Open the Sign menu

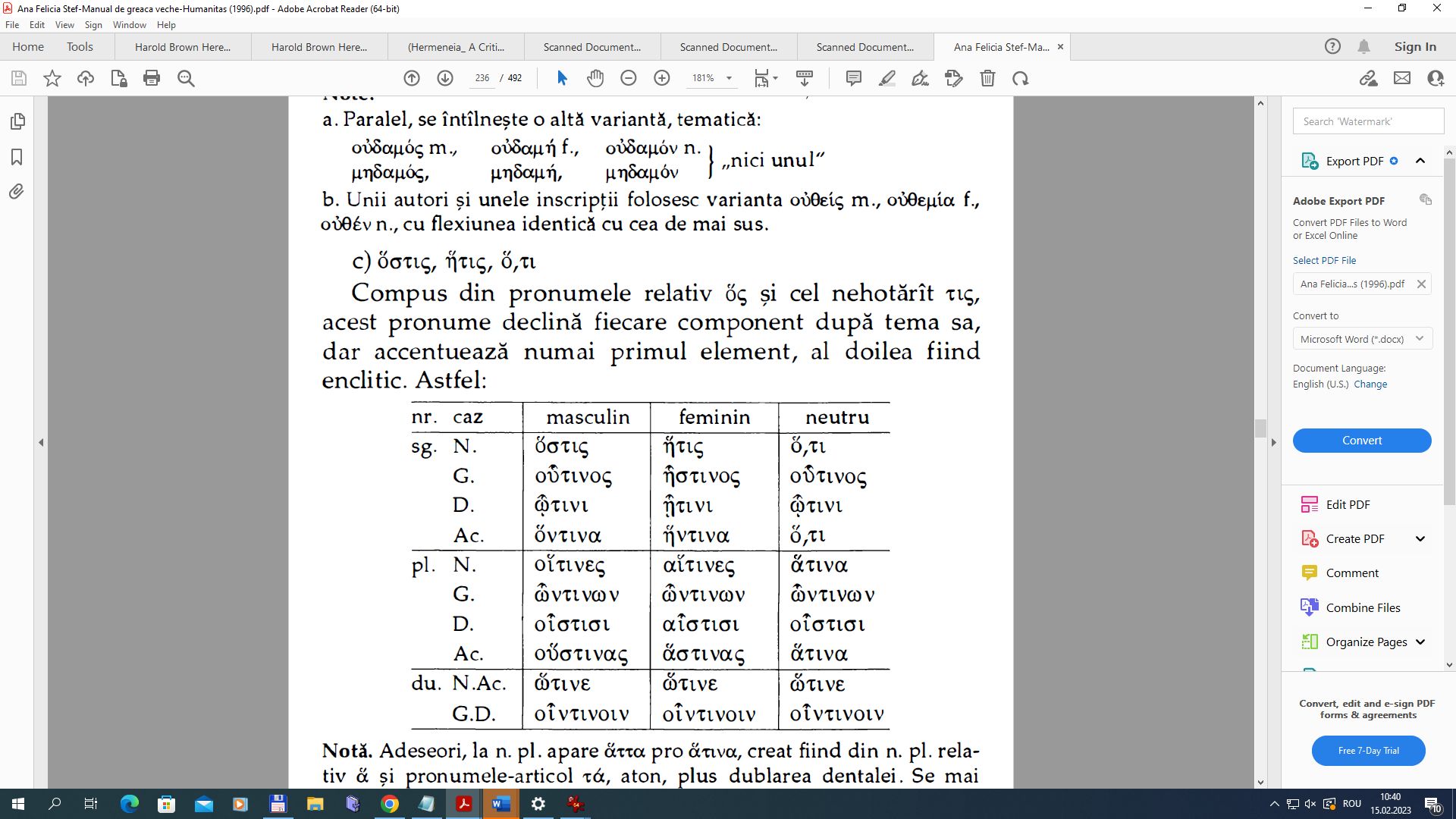[93, 25]
